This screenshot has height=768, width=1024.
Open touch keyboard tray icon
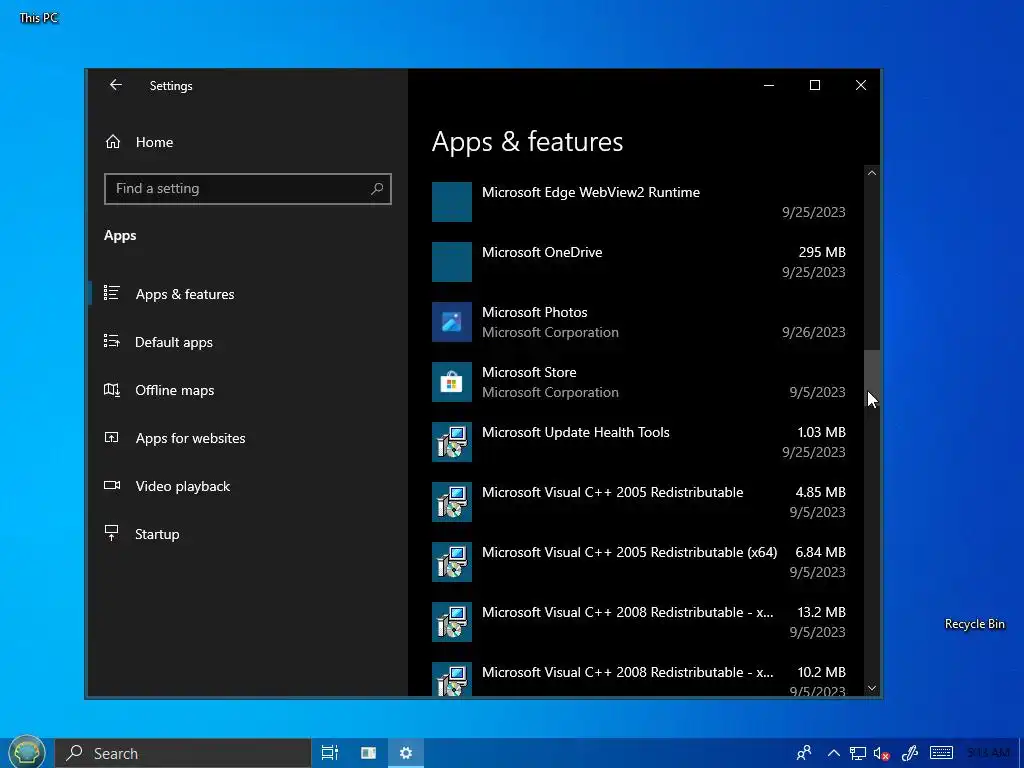(x=941, y=753)
